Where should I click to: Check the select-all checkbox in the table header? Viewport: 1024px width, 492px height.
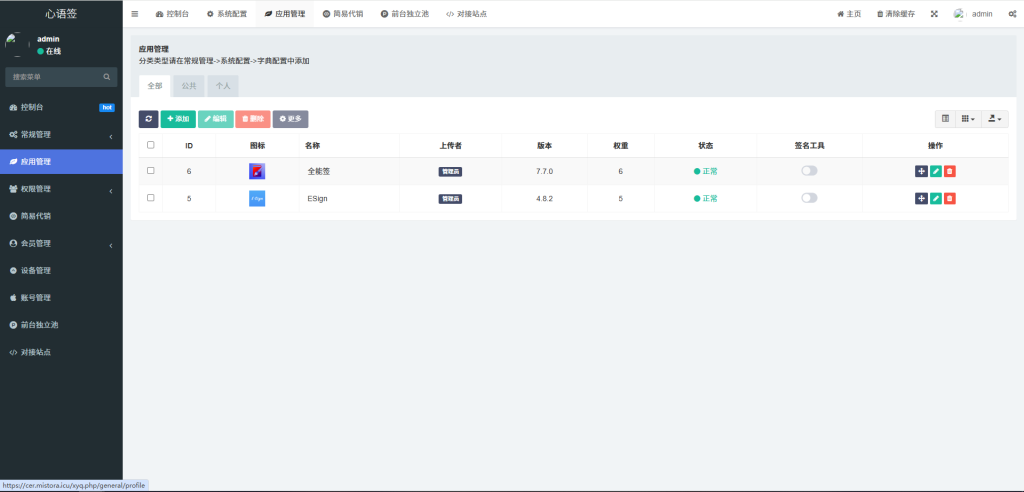[151, 145]
